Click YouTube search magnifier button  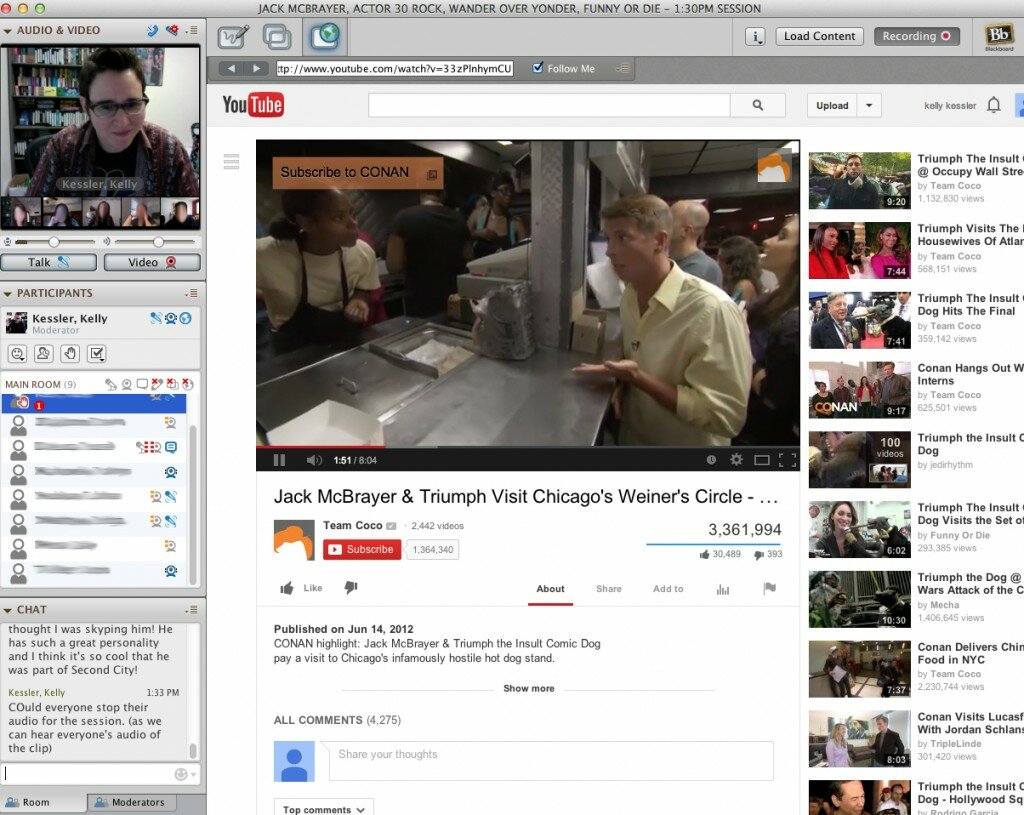tap(758, 105)
